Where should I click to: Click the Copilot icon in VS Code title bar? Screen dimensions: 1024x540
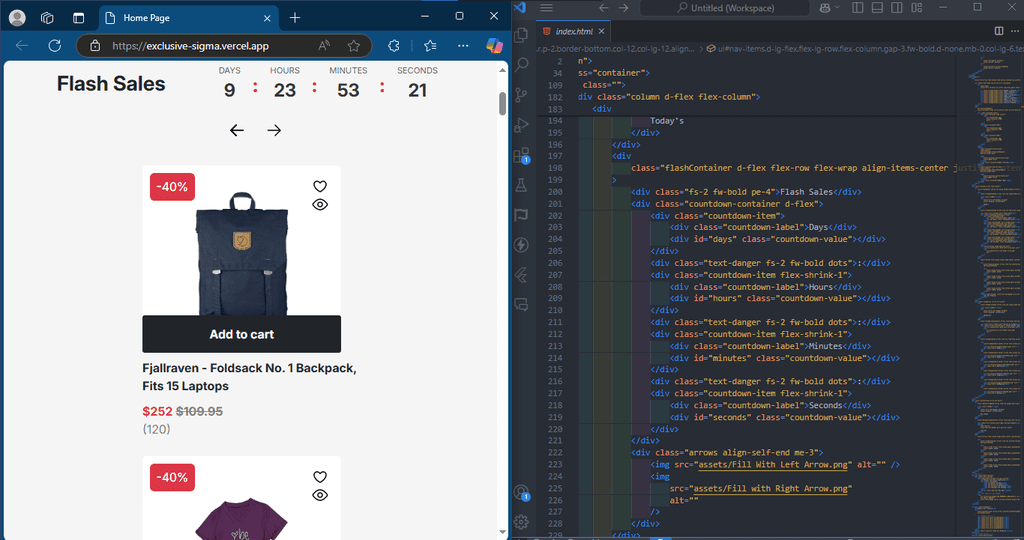[x=825, y=8]
